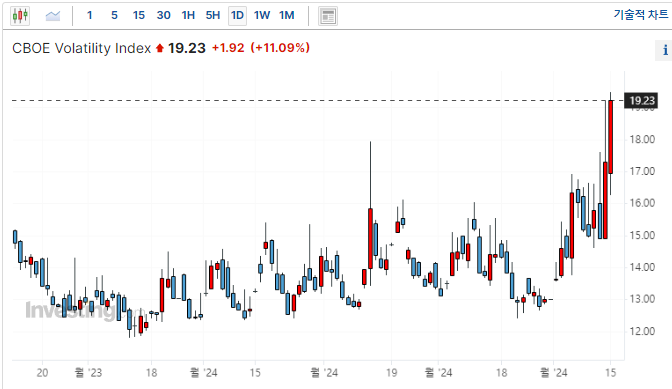This screenshot has height=389, width=672.
Task: Open the news overlay icon in toolbar
Action: tap(328, 16)
